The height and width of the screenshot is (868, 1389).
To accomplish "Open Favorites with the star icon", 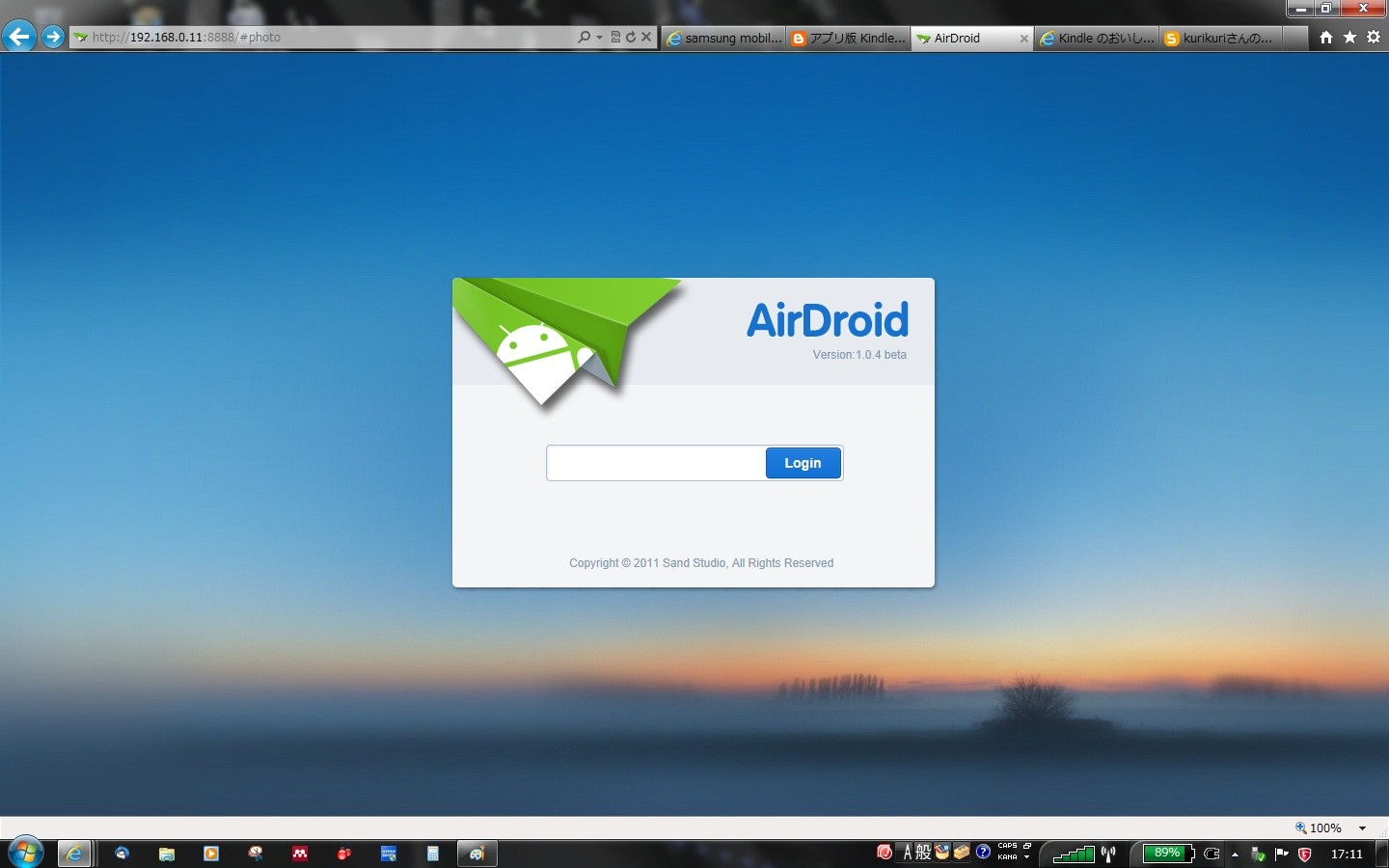I will 1349,37.
